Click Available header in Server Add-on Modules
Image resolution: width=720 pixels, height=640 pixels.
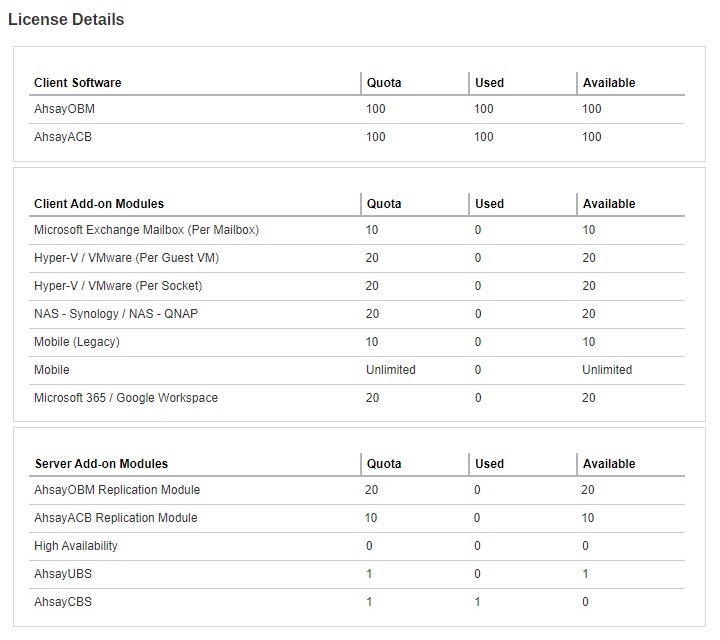(x=609, y=464)
